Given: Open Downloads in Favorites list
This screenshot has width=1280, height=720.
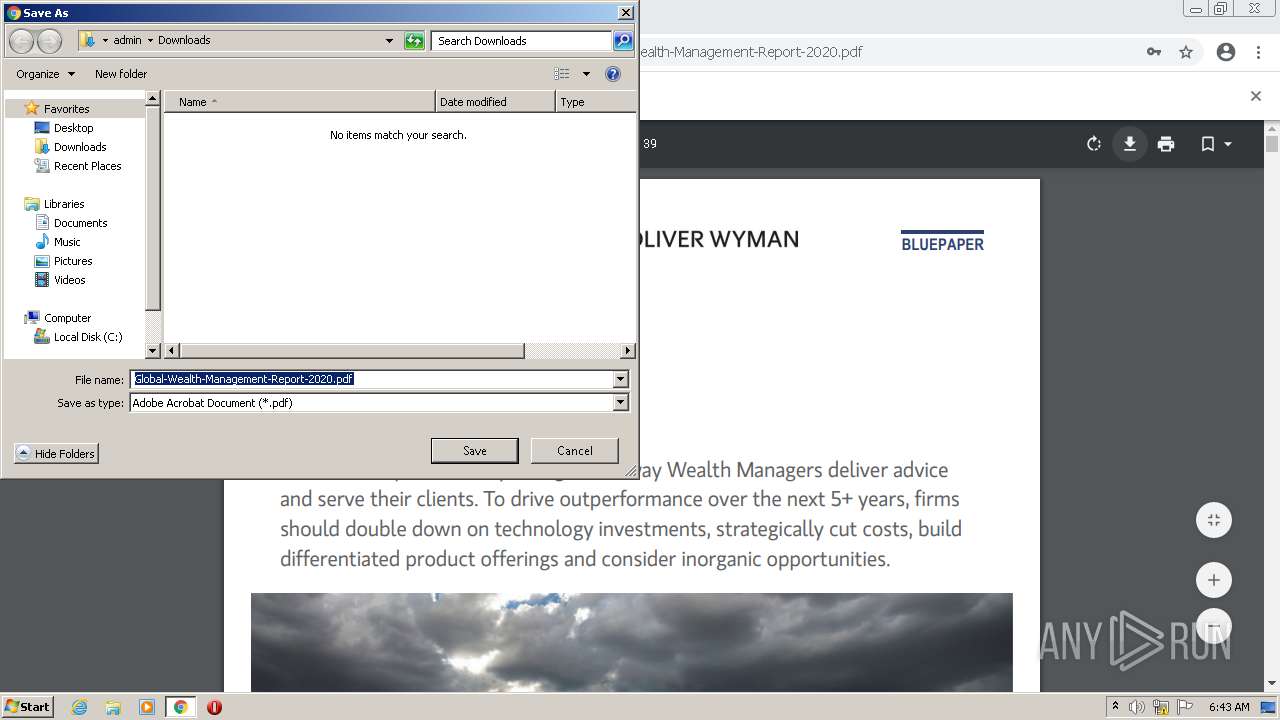Looking at the screenshot, I should click(x=80, y=147).
